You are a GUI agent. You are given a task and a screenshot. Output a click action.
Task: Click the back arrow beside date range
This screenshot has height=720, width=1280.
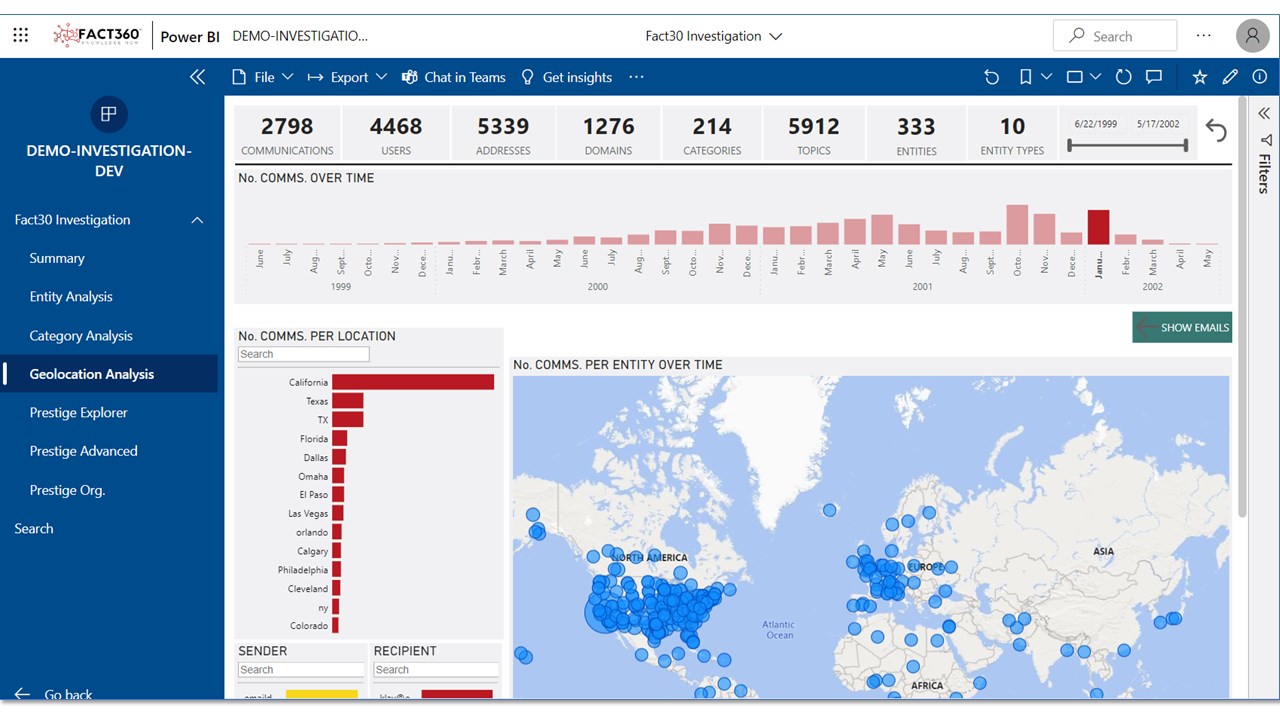click(x=1216, y=131)
